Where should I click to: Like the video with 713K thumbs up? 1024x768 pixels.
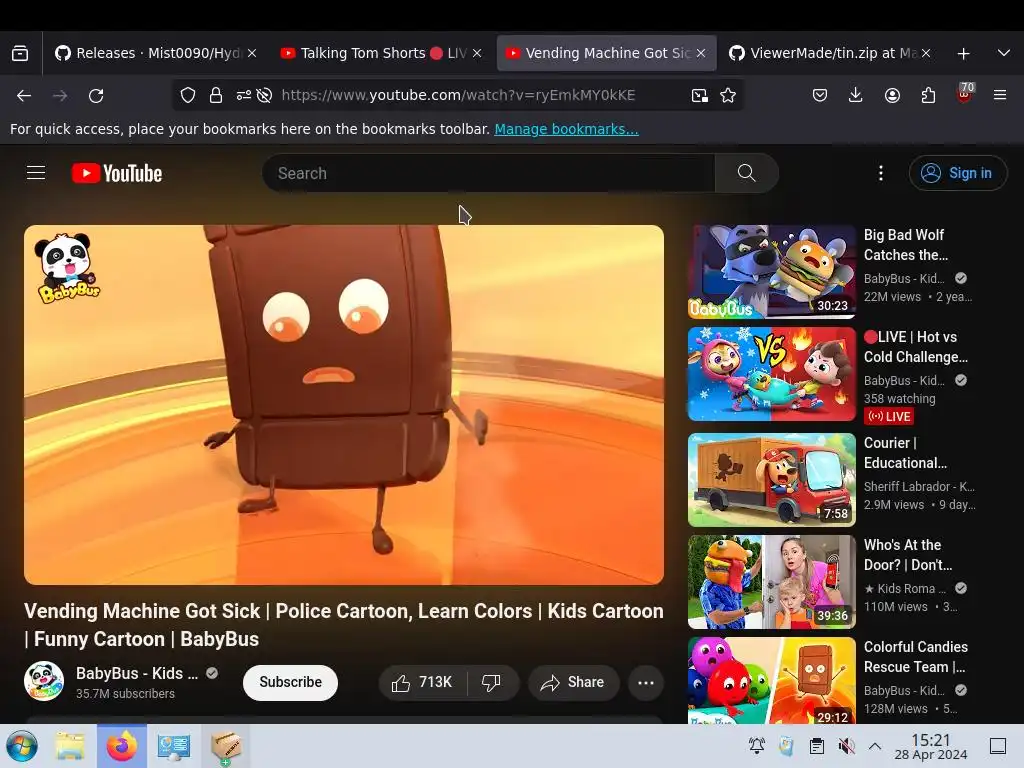[422, 682]
